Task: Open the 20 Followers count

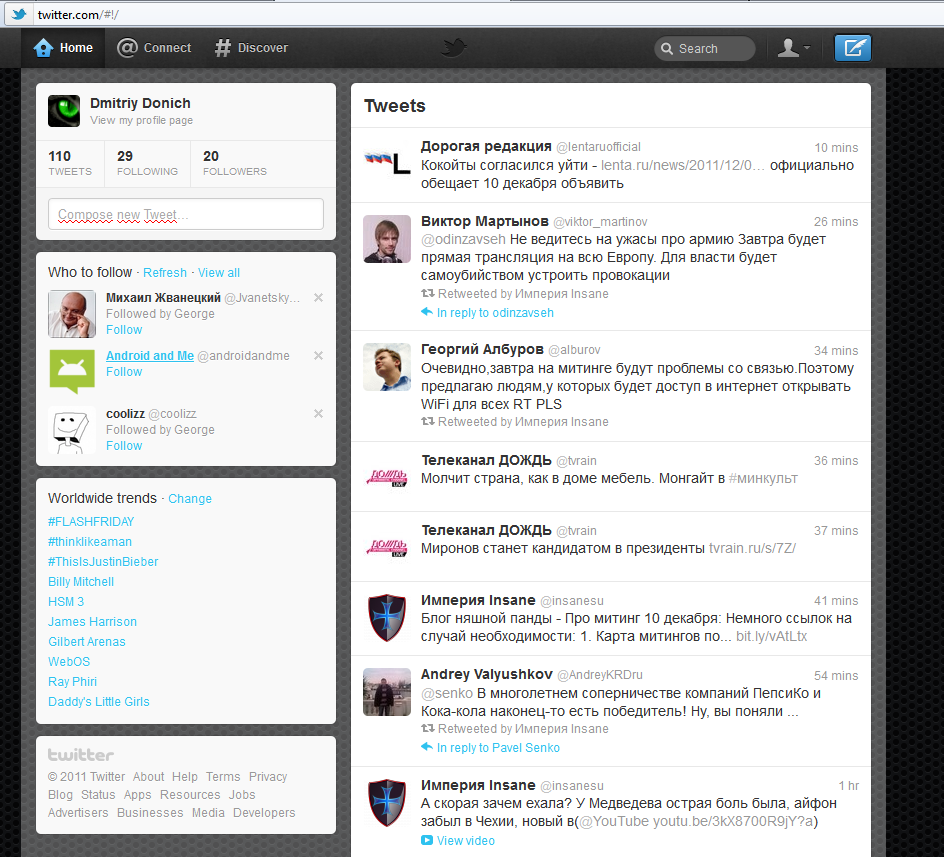Action: 235,163
